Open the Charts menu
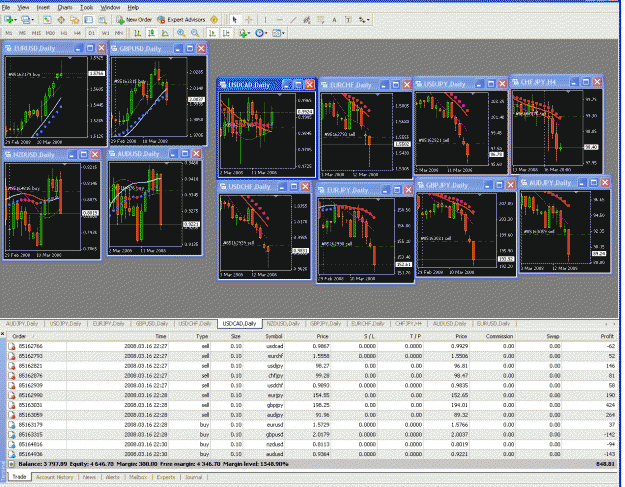The image size is (625, 487). tap(65, 8)
